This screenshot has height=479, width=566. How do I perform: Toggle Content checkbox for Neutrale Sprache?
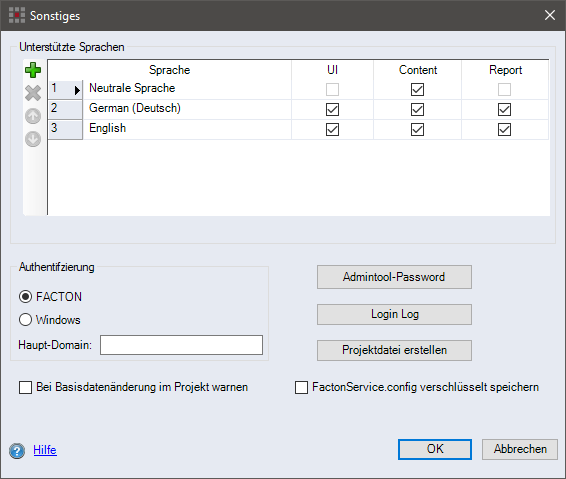(417, 90)
